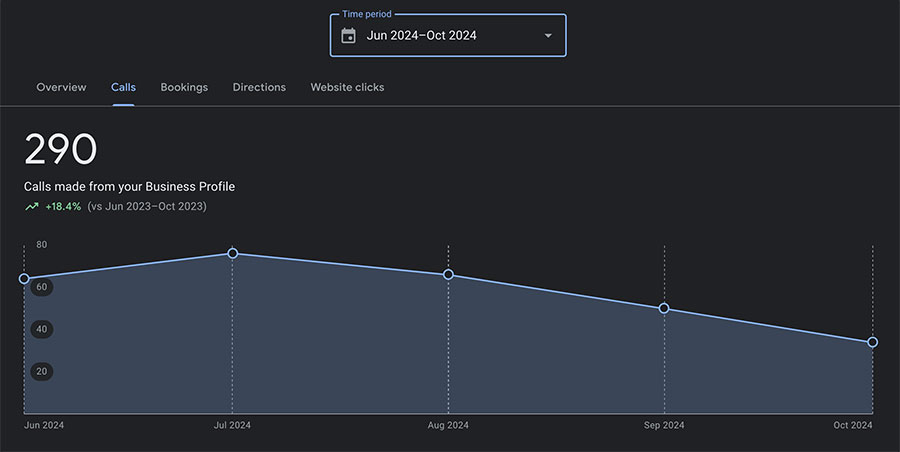Screen dimensions: 900x452
Task: Open the Website clicks tab
Action: (x=347, y=87)
